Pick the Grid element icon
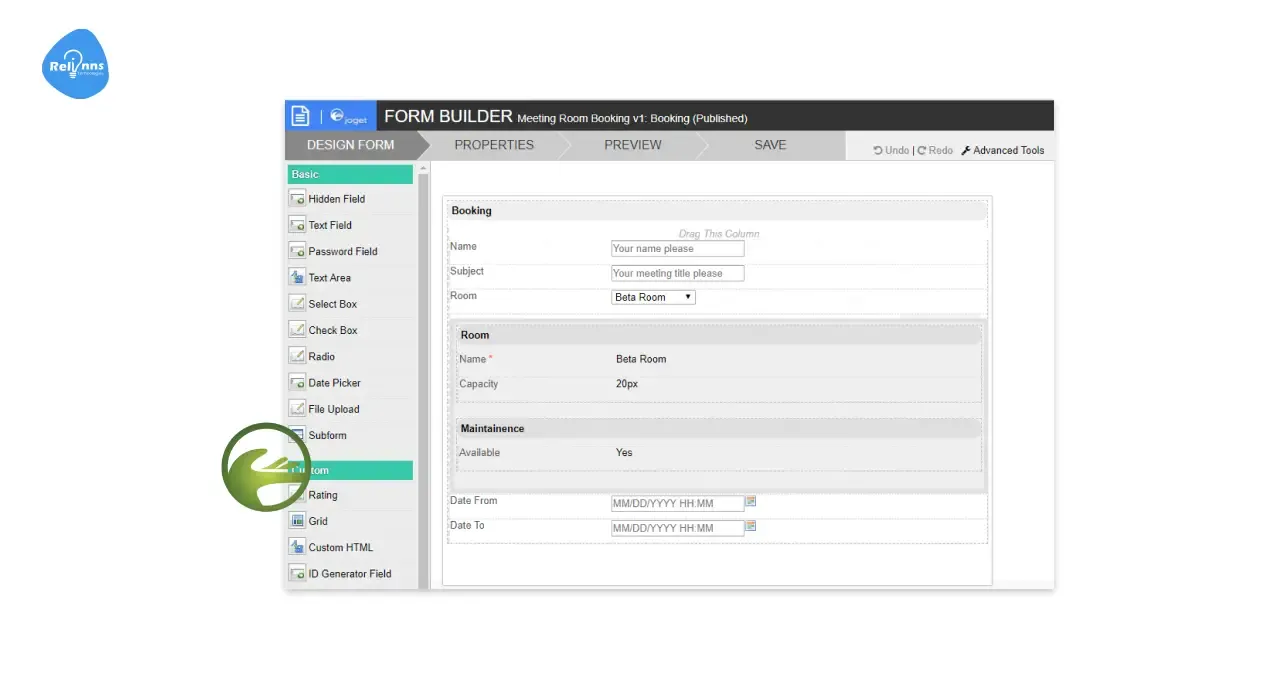The width and height of the screenshot is (1280, 686). [x=297, y=520]
